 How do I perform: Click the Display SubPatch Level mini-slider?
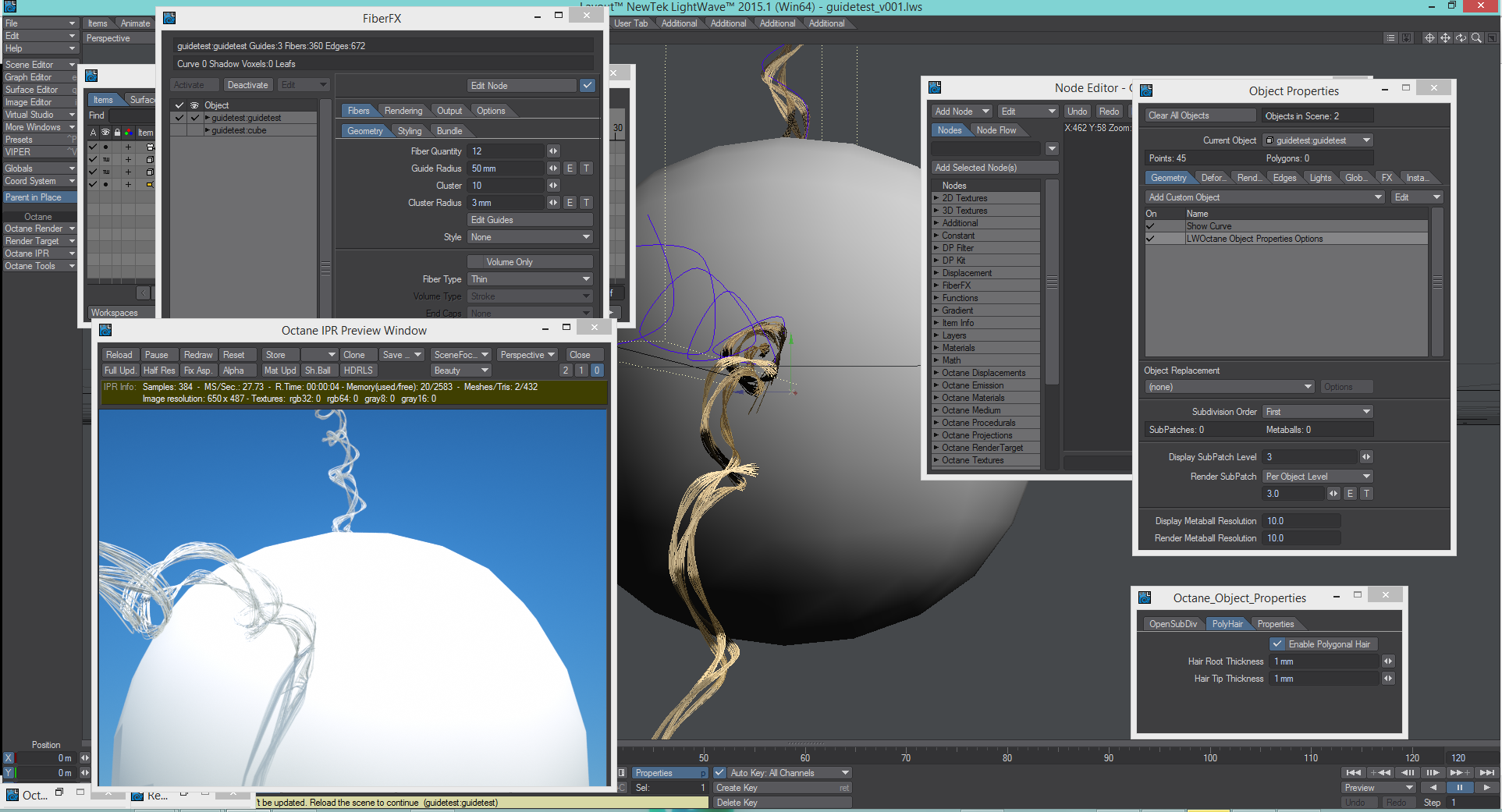(1366, 457)
